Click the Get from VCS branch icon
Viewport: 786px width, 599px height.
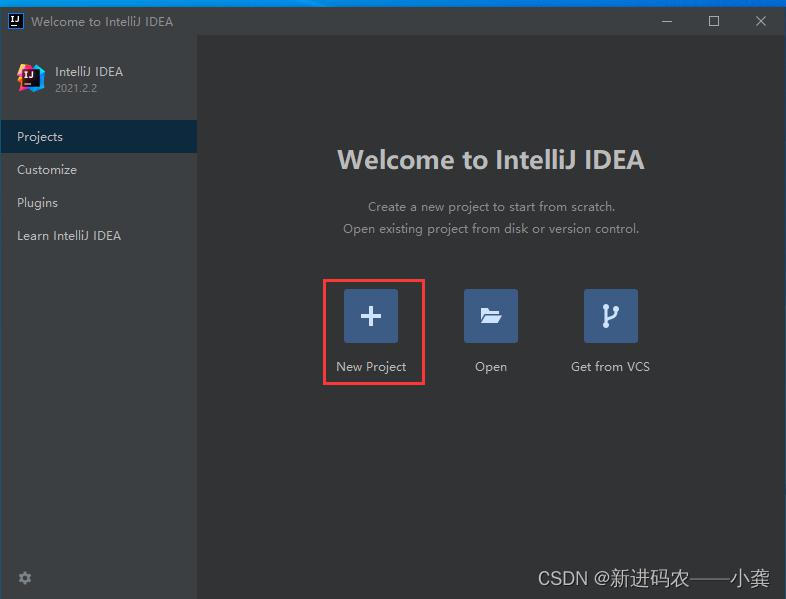(611, 316)
